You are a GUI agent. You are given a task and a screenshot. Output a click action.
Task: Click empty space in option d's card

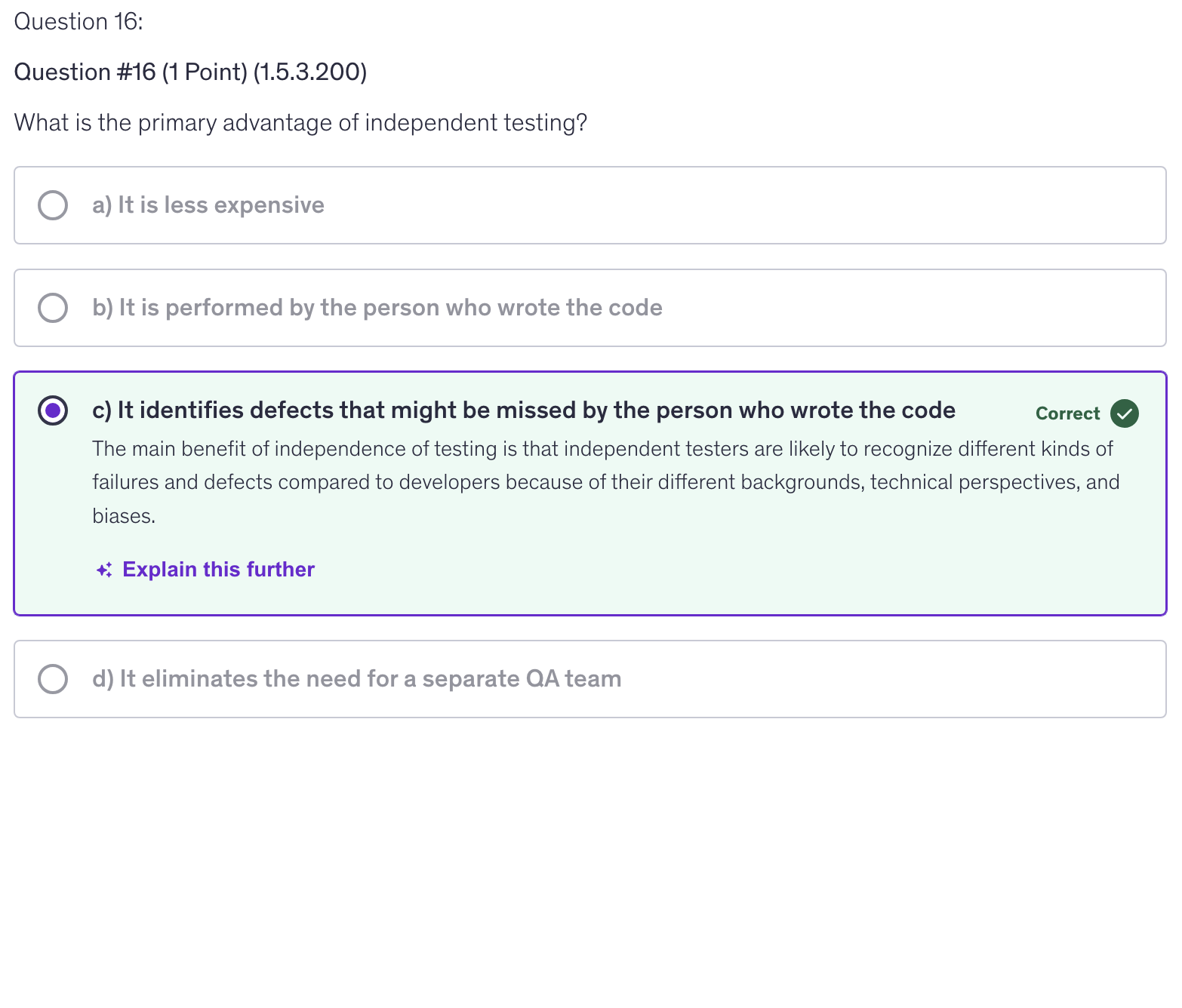click(891, 679)
